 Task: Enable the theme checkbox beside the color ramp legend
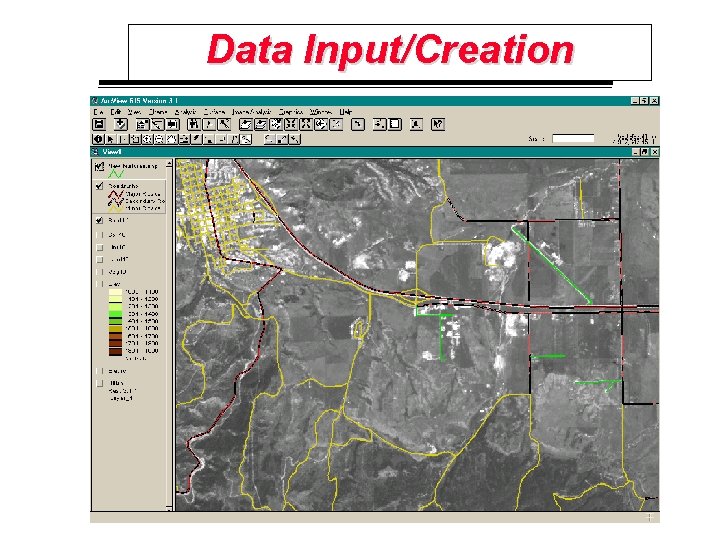pyautogui.click(x=99, y=284)
